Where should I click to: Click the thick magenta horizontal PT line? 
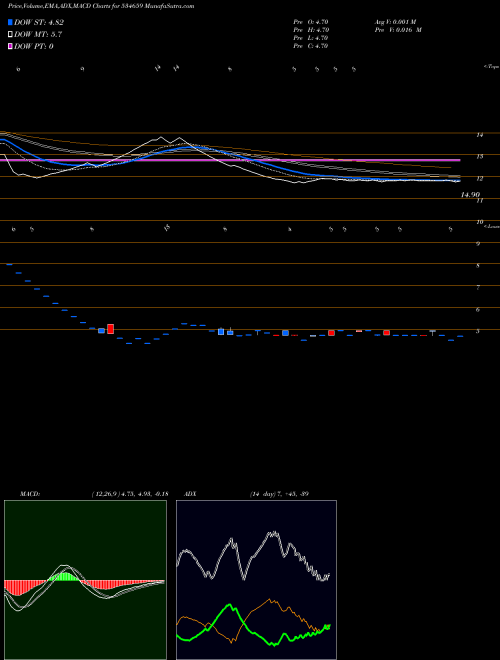click(230, 160)
